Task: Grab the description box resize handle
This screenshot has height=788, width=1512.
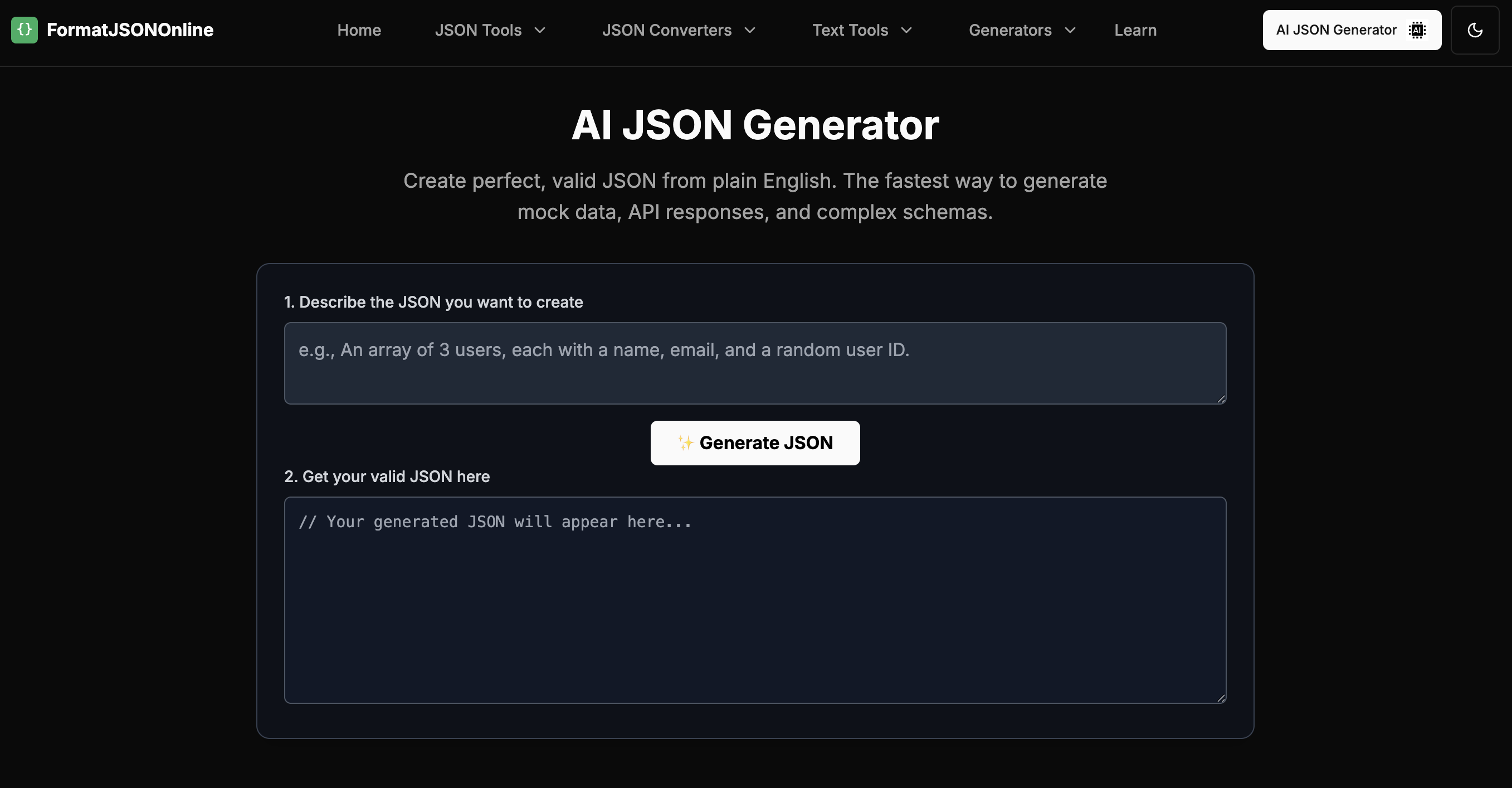Action: pyautogui.click(x=1221, y=398)
